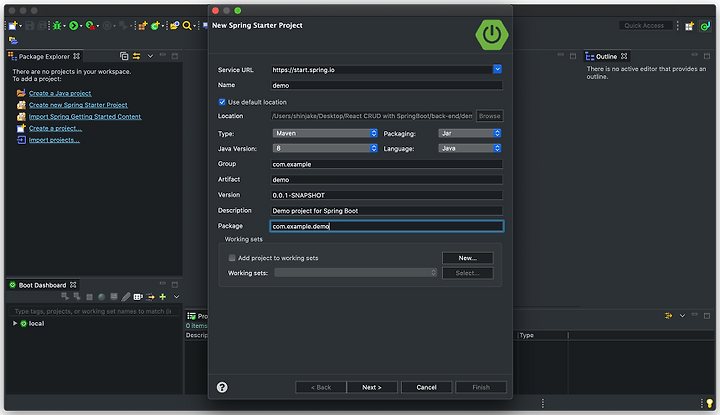Image resolution: width=720 pixels, height=415 pixels.
Task: Click the Package field com.example.demo
Action: coord(387,226)
